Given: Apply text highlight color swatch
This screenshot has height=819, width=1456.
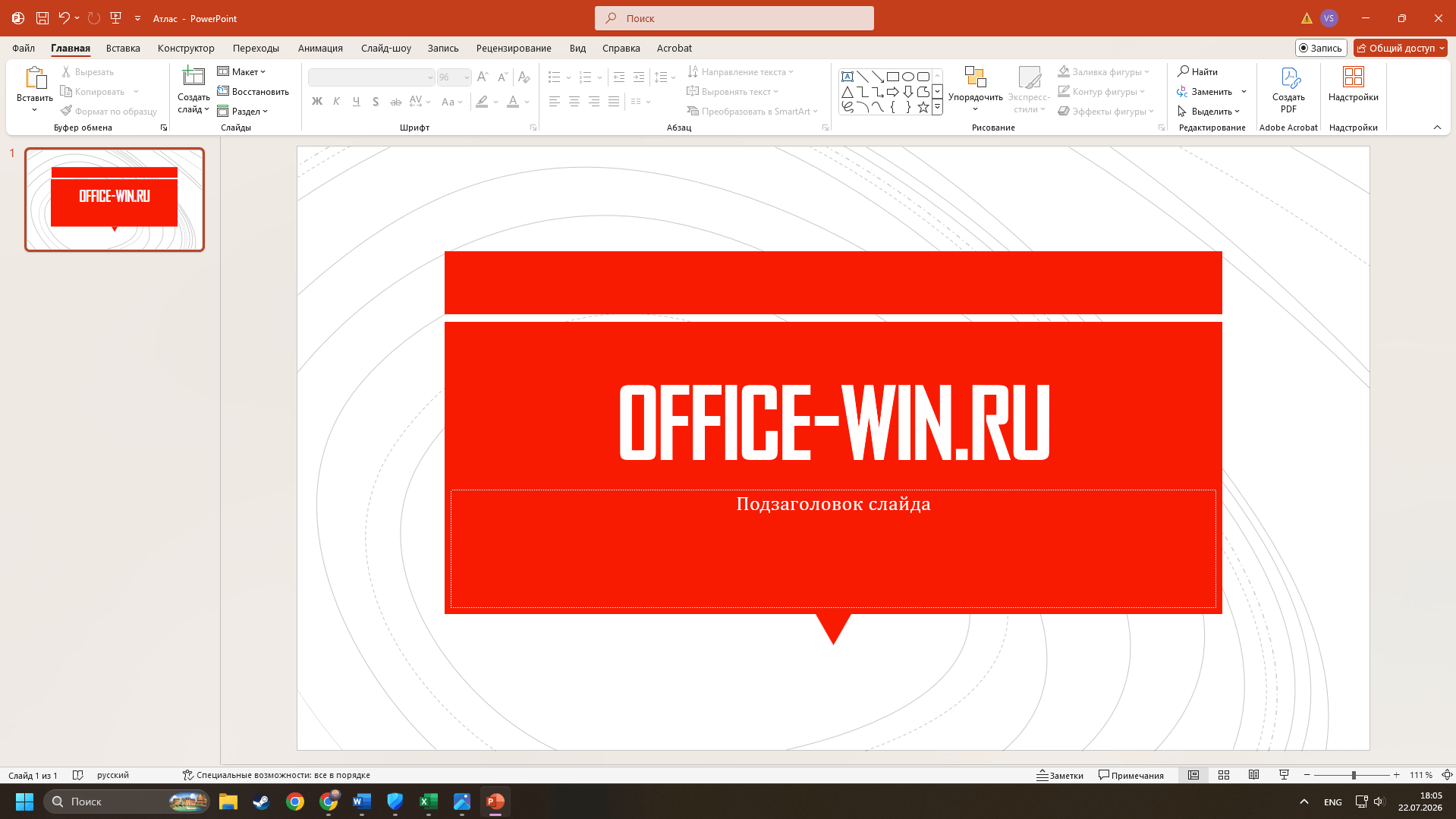Looking at the screenshot, I should [482, 102].
